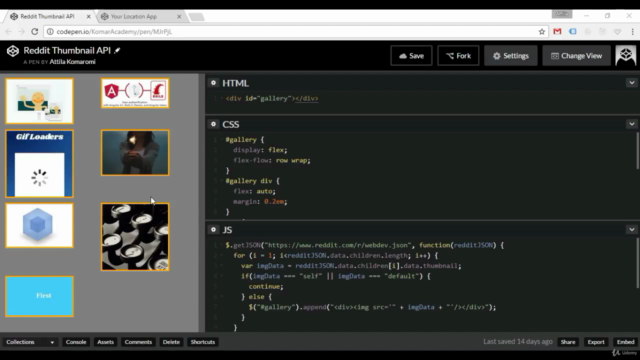The image size is (640, 360).
Task: Select the Angular Rails logo thumbnail
Action: click(135, 93)
